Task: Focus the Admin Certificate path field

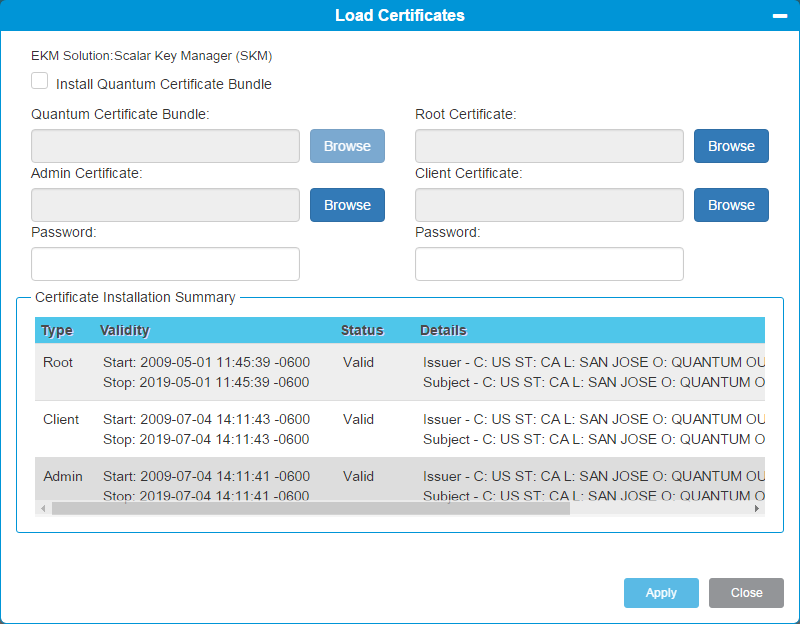Action: (165, 205)
